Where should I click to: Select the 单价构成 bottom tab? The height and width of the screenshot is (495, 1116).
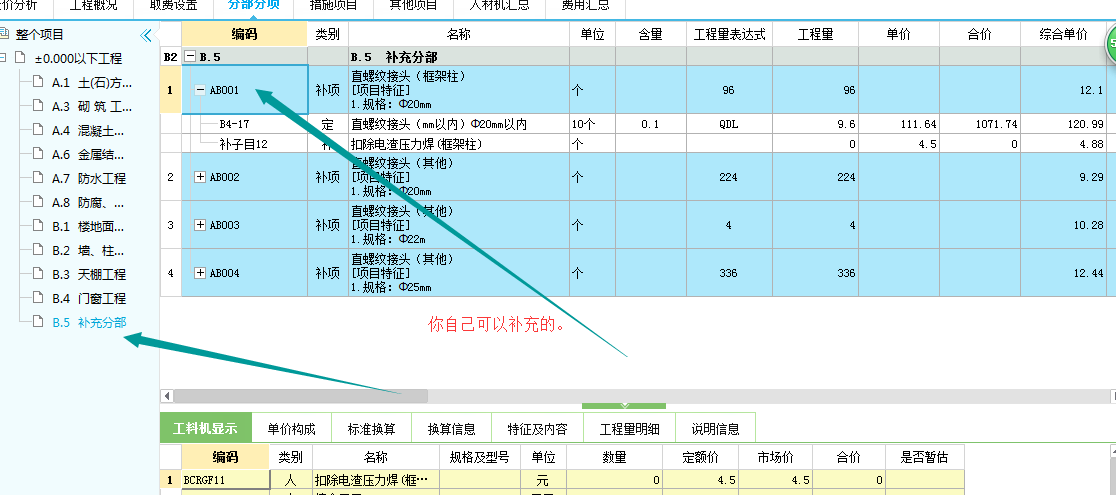pyautogui.click(x=291, y=429)
